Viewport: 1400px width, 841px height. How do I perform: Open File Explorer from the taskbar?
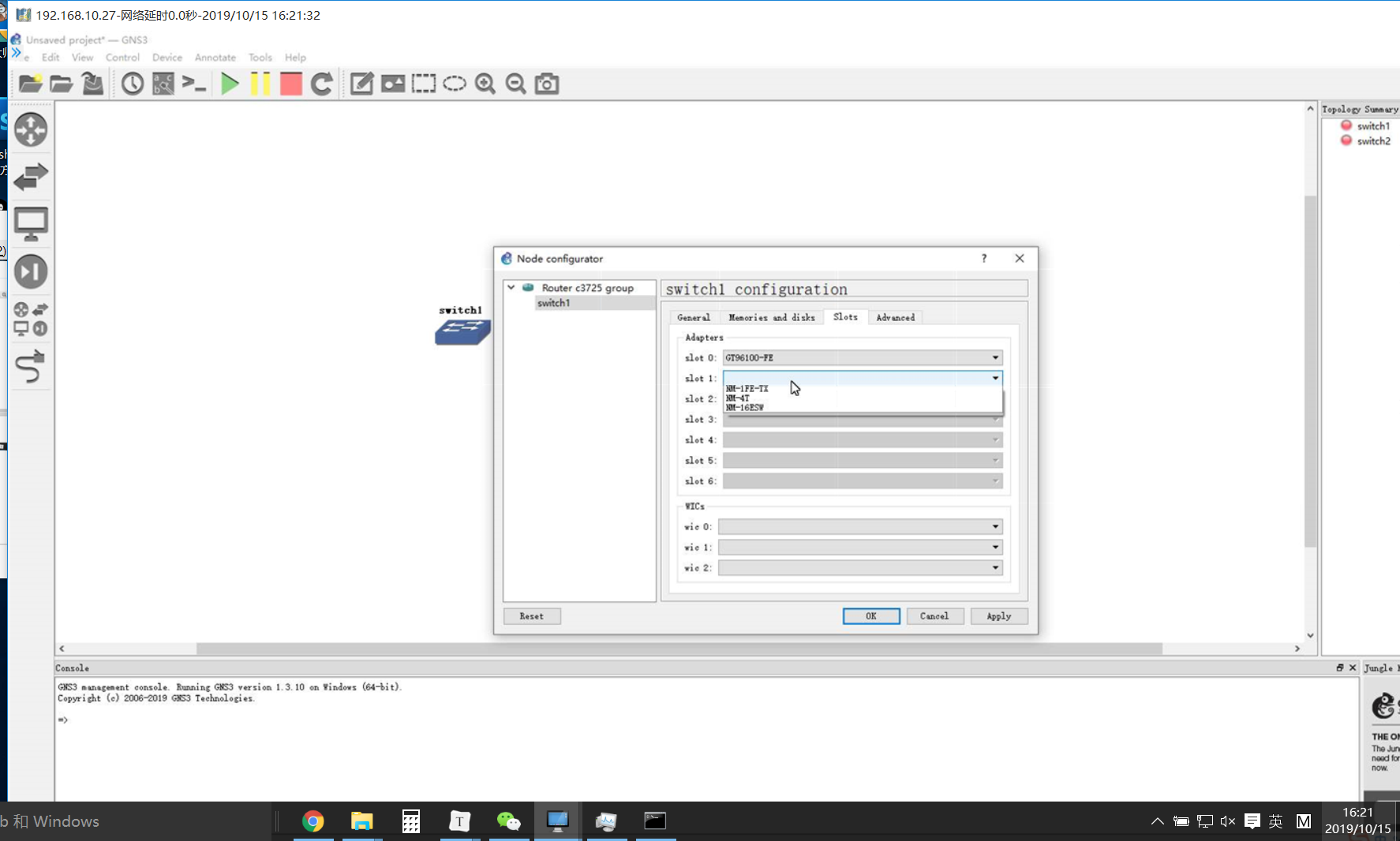[x=362, y=821]
